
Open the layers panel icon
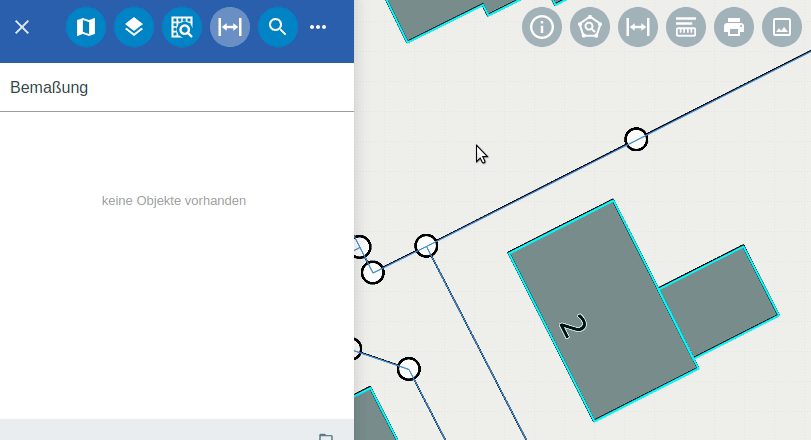pos(134,27)
